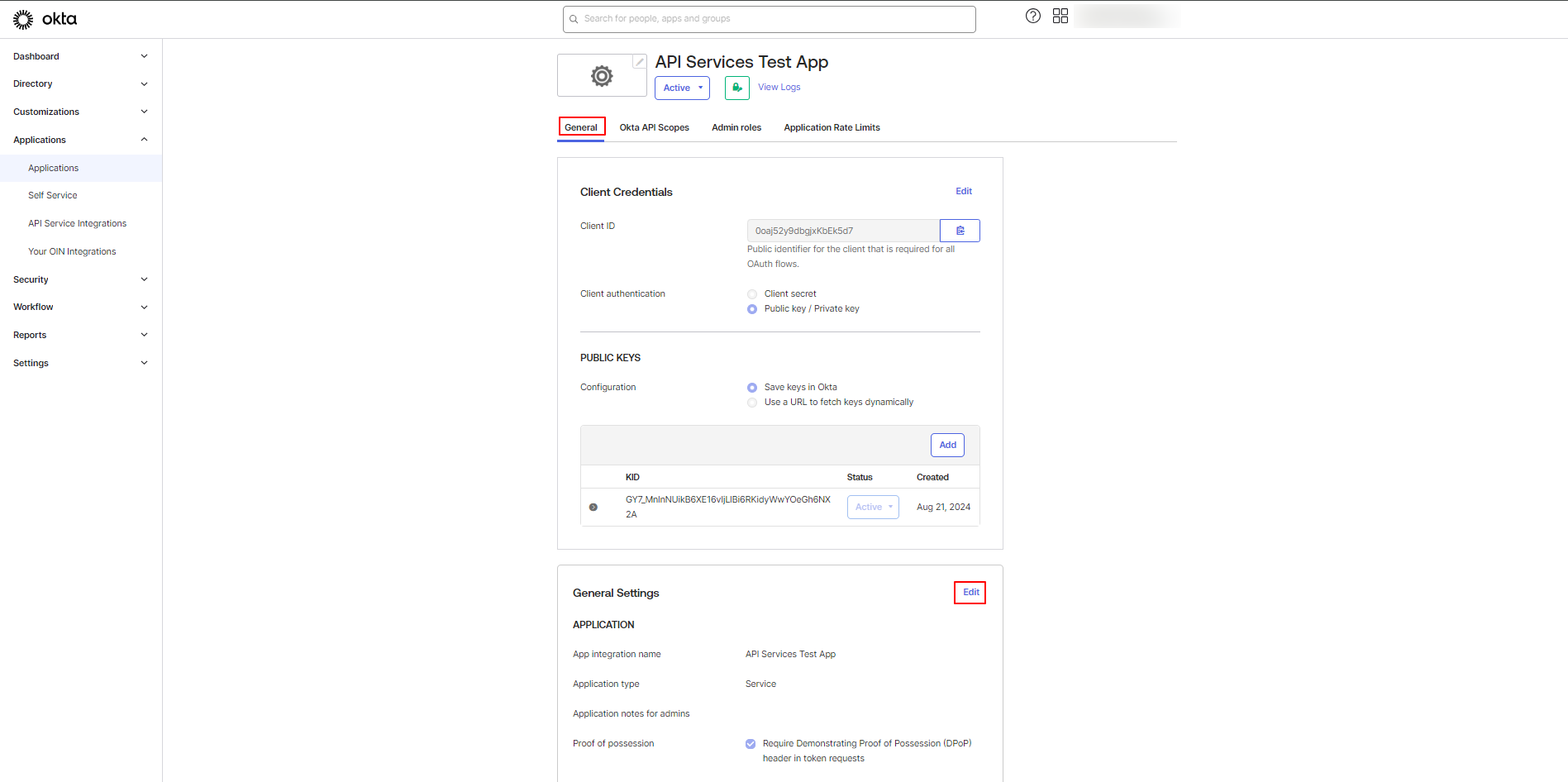The width and height of the screenshot is (1568, 782).
Task: Expand the key row arrow icon
Action: click(x=593, y=507)
